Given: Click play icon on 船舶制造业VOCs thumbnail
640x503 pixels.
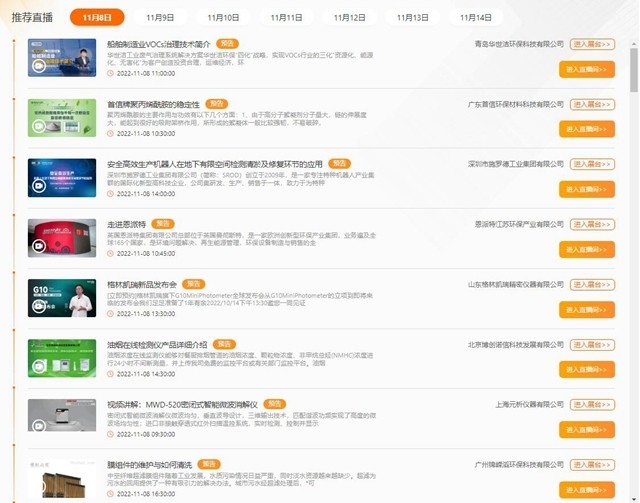Looking at the screenshot, I should coord(39,67).
